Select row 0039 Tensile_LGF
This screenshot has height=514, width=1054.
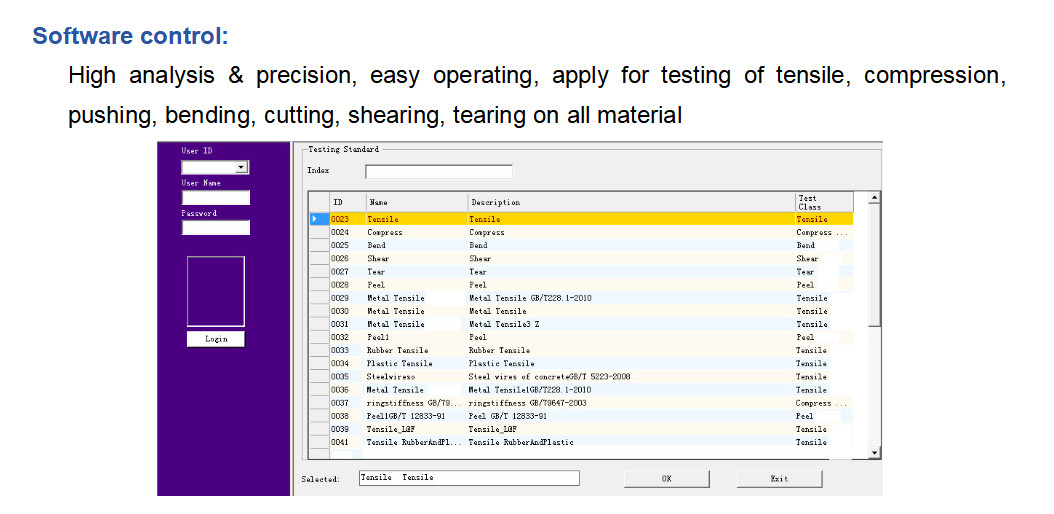pos(581,429)
